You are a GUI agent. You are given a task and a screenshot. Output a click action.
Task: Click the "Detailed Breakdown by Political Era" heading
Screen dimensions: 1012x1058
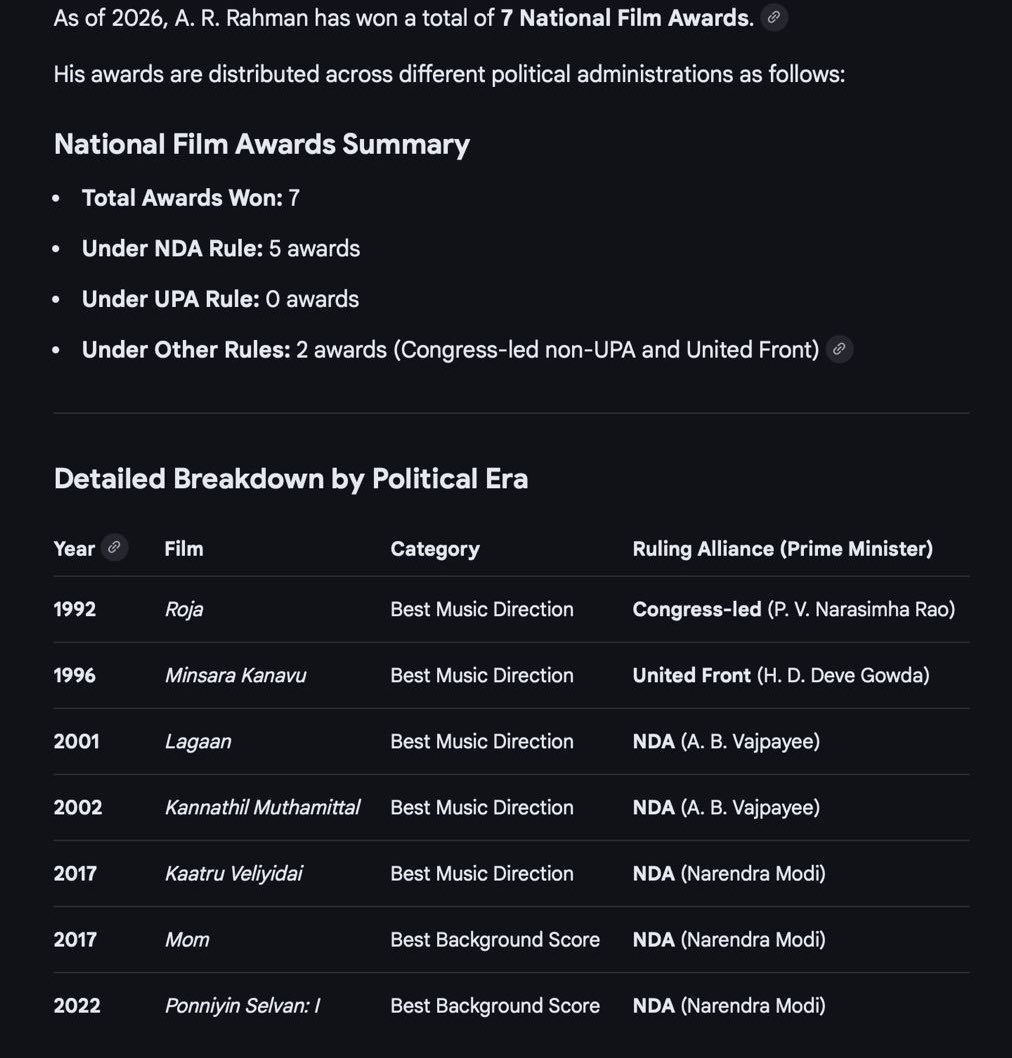(291, 479)
